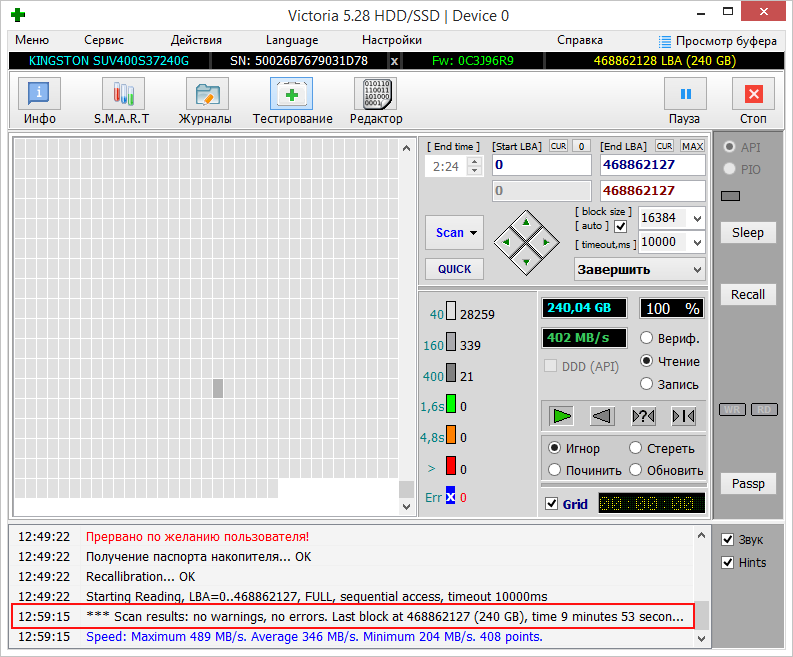Click the CUR button beside Start LBA
Image resolution: width=793 pixels, height=657 pixels.
click(558, 146)
